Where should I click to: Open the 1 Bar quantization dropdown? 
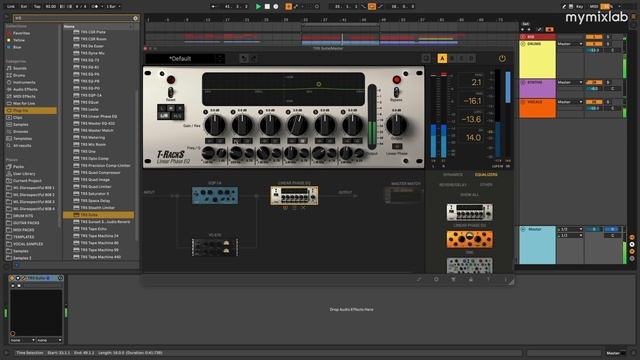(113, 7)
